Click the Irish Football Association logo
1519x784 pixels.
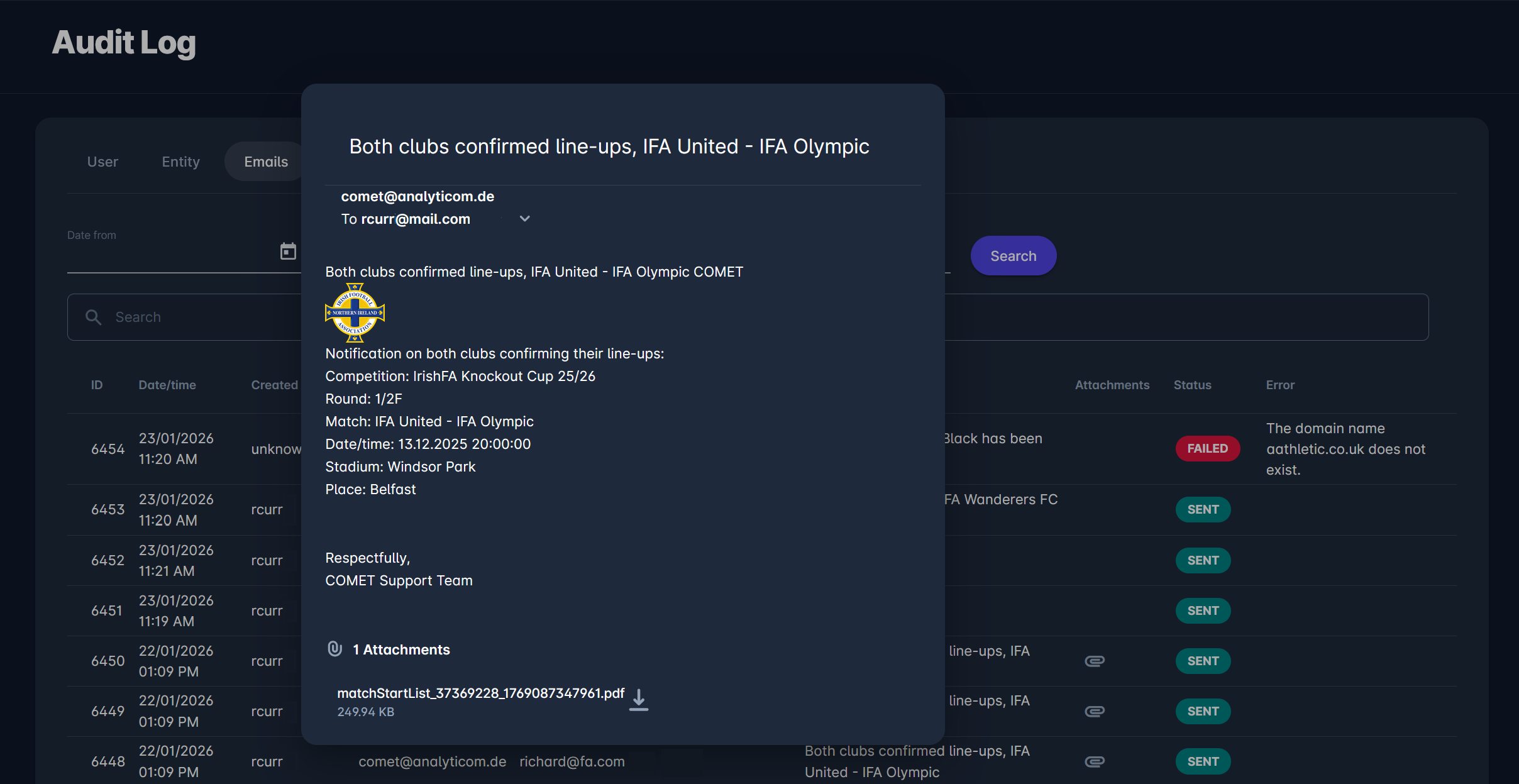355,312
